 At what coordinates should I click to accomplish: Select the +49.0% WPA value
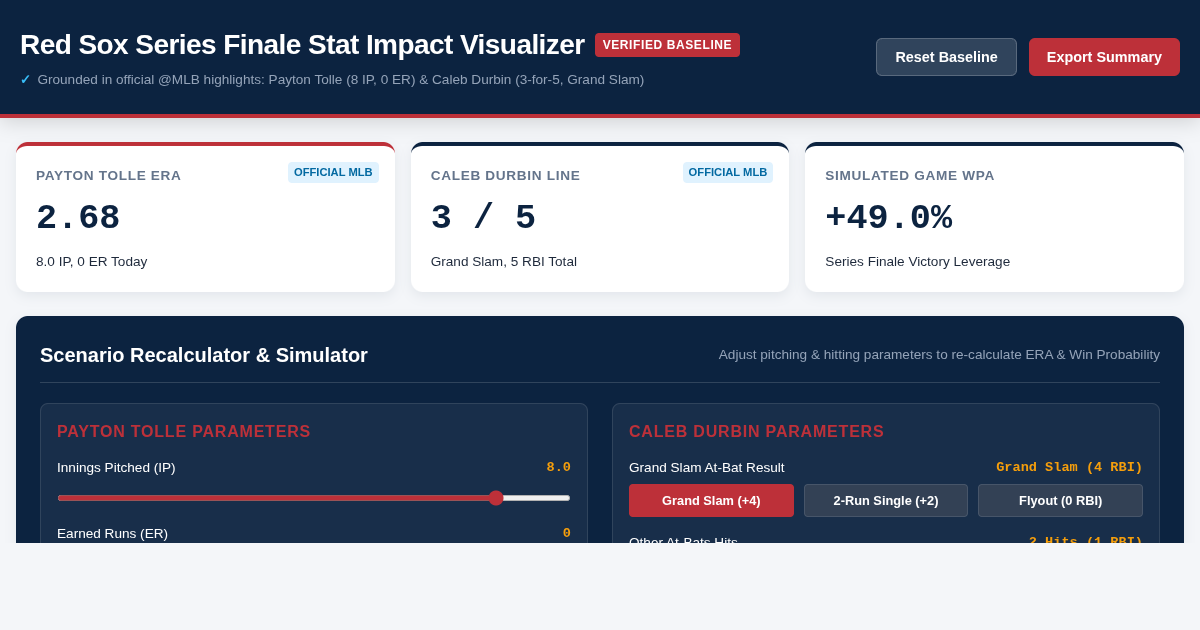point(888,218)
